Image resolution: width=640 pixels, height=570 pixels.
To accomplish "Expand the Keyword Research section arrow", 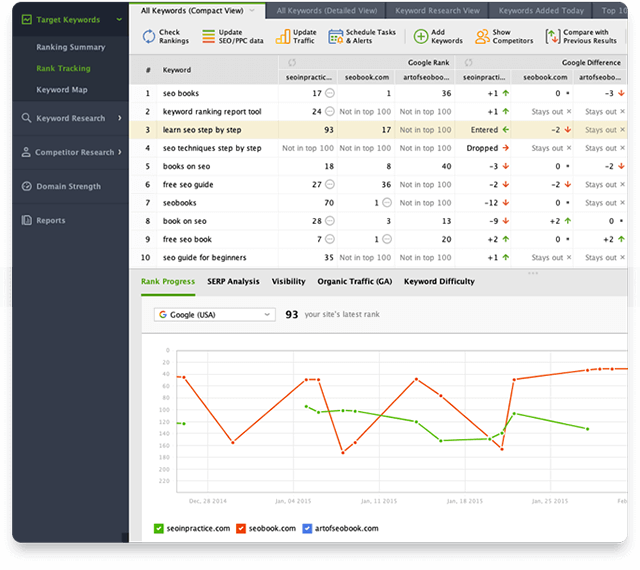I will pyautogui.click(x=120, y=118).
